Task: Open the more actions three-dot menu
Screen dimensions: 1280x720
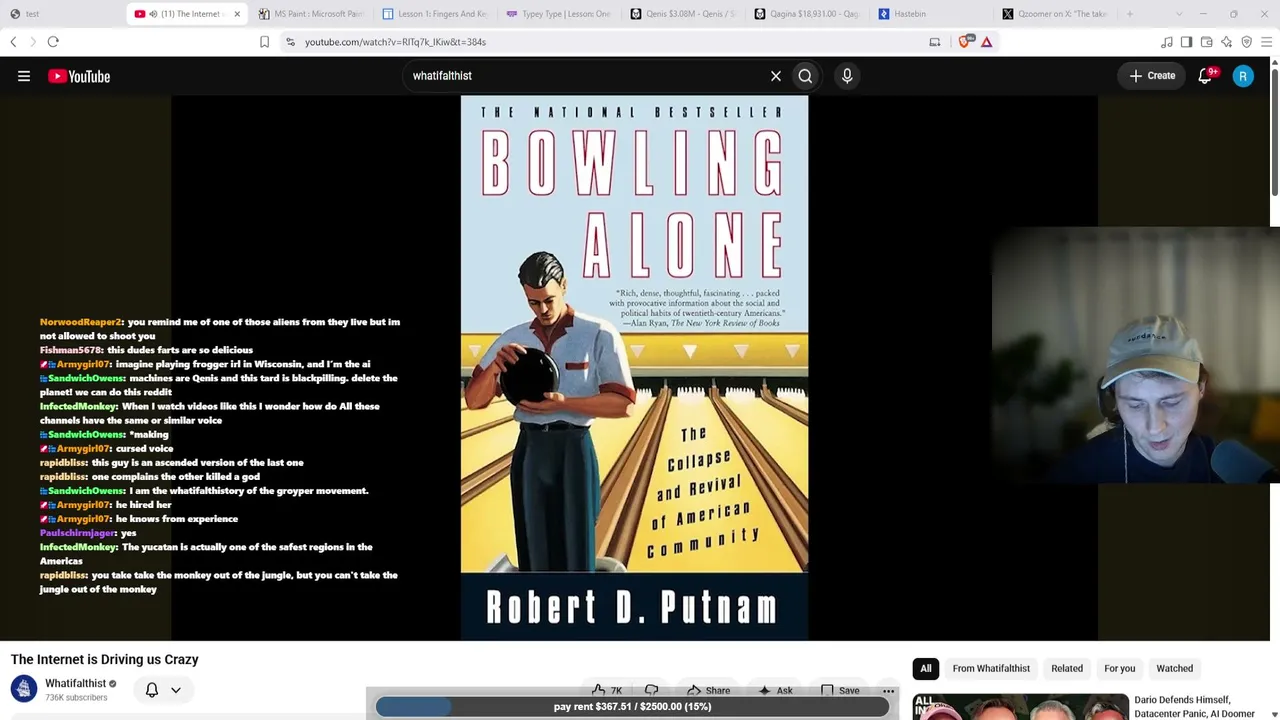Action: pos(888,690)
